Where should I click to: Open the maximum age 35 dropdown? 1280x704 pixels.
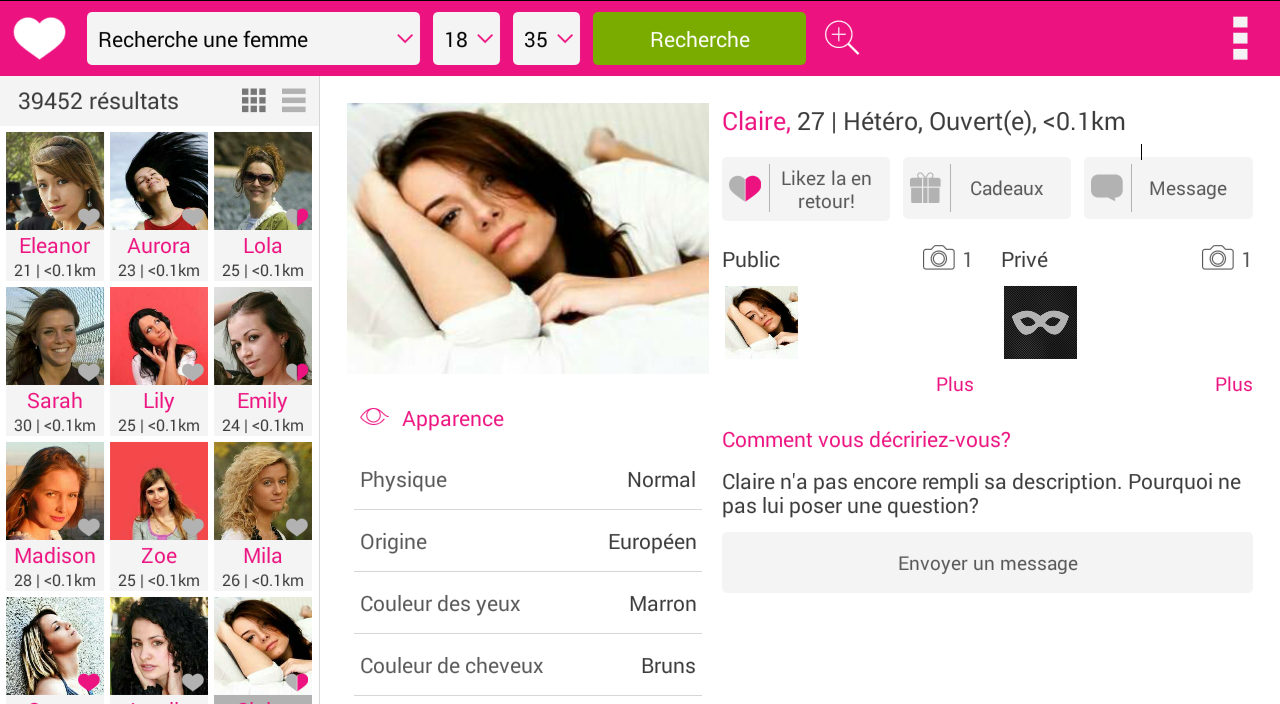click(546, 39)
